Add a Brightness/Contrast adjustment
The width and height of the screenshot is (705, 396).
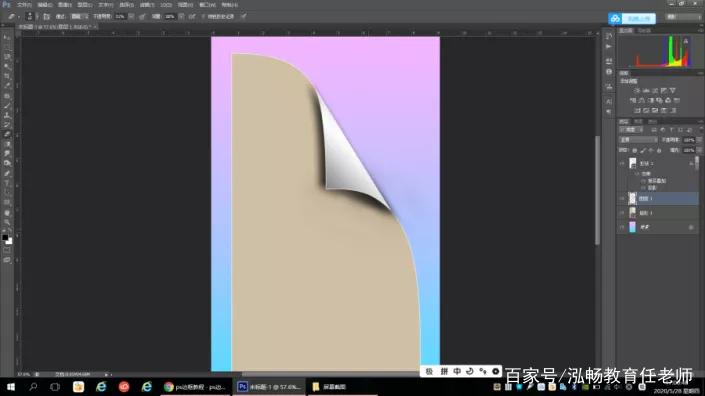coord(637,90)
